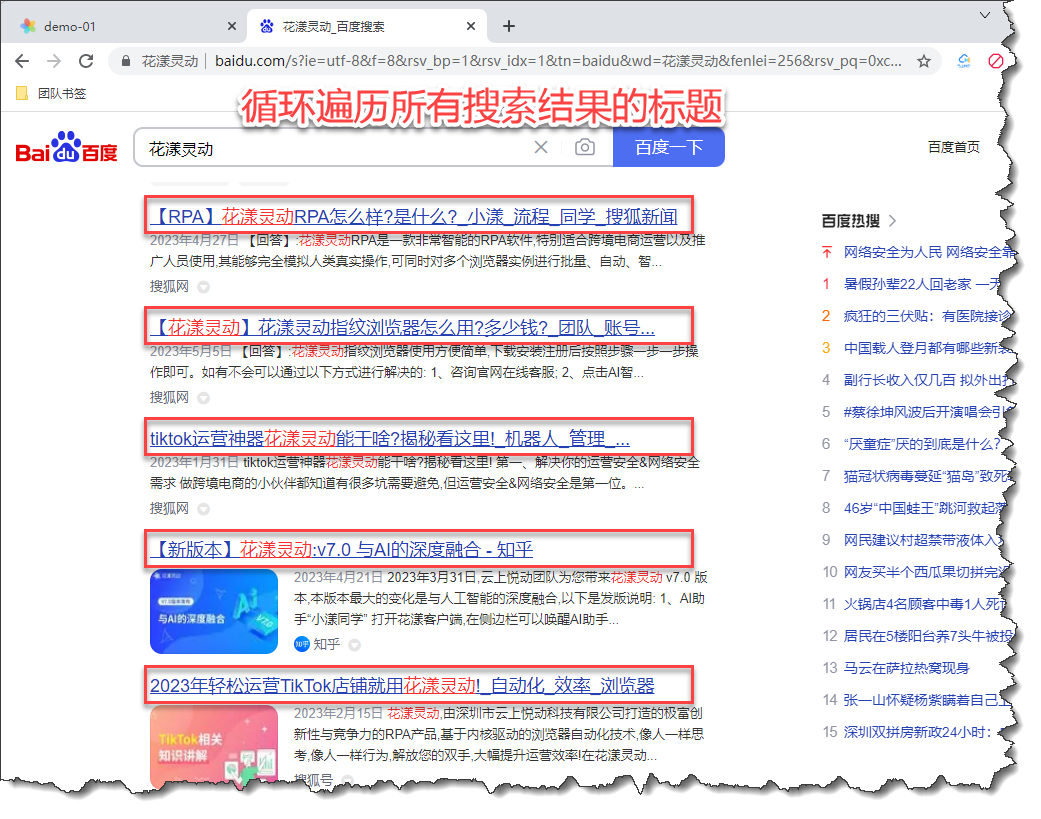Click the Baidu logo

point(66,147)
